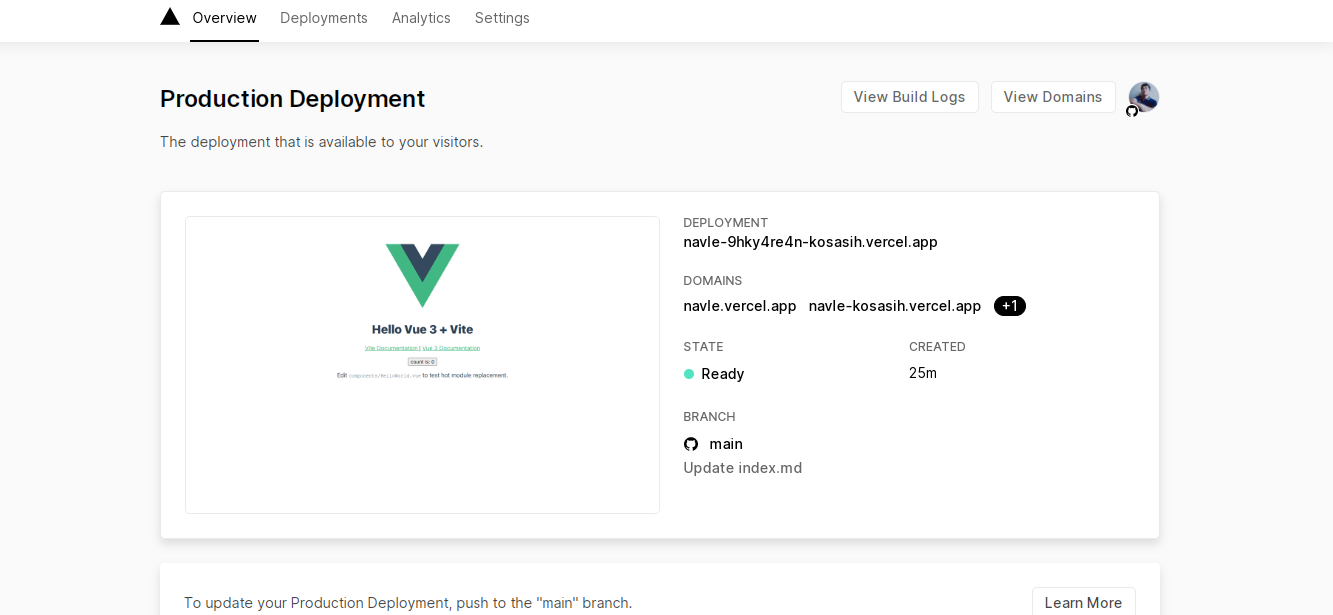1333x615 pixels.
Task: Open the Update index.md commit message
Action: [743, 468]
